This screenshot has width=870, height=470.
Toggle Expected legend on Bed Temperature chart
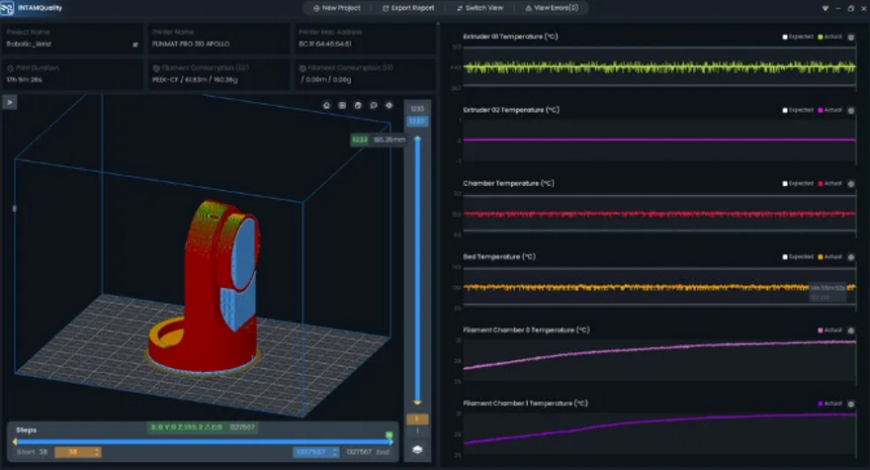coord(797,257)
